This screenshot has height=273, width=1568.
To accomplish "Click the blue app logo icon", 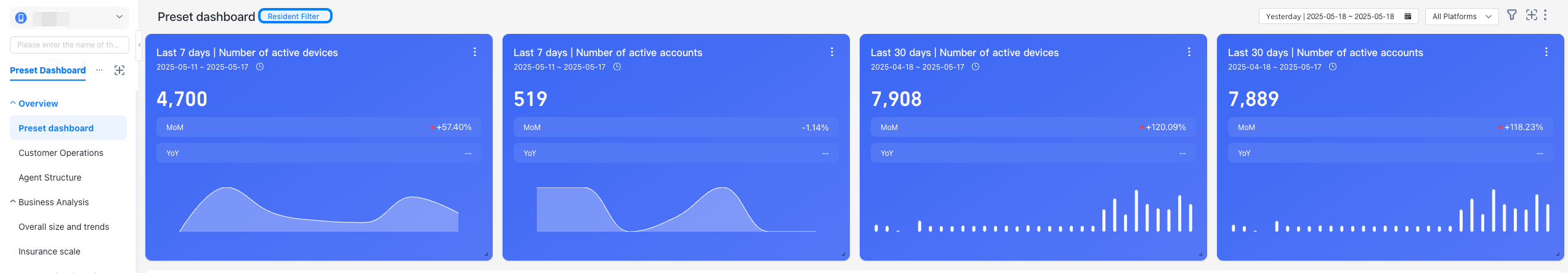I will click(21, 18).
